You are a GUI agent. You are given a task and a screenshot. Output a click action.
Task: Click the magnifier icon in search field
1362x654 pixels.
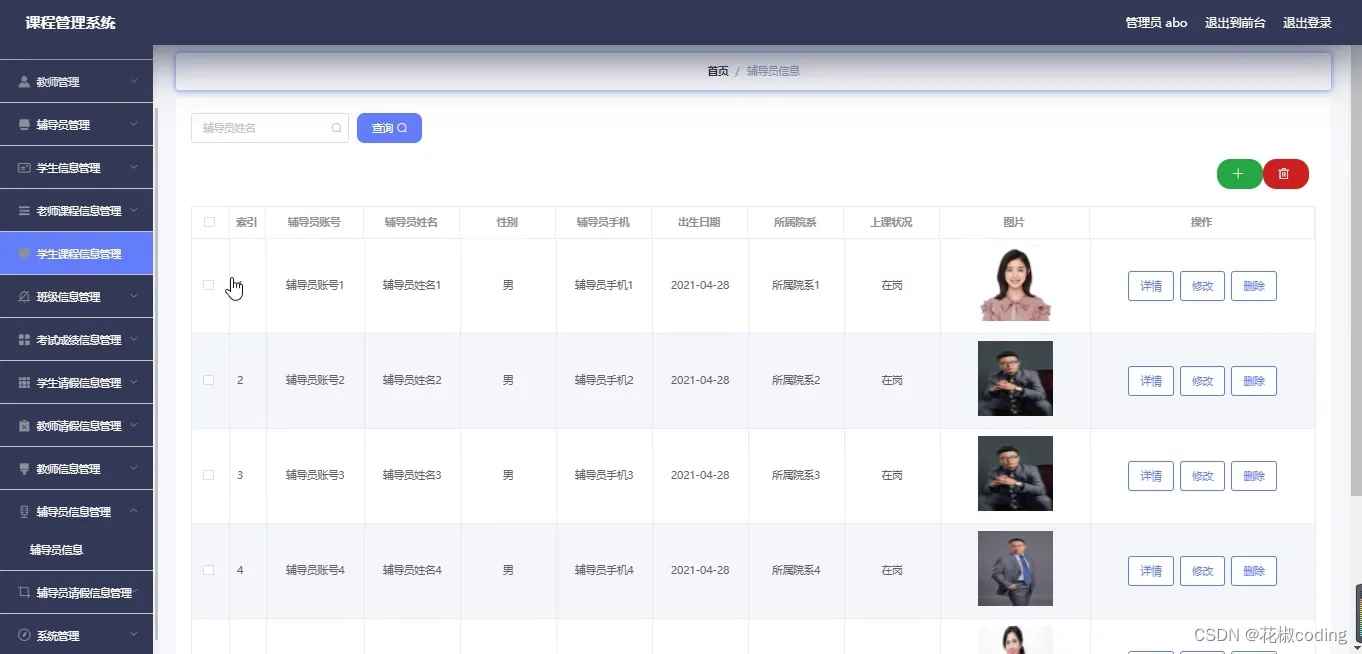pyautogui.click(x=336, y=128)
